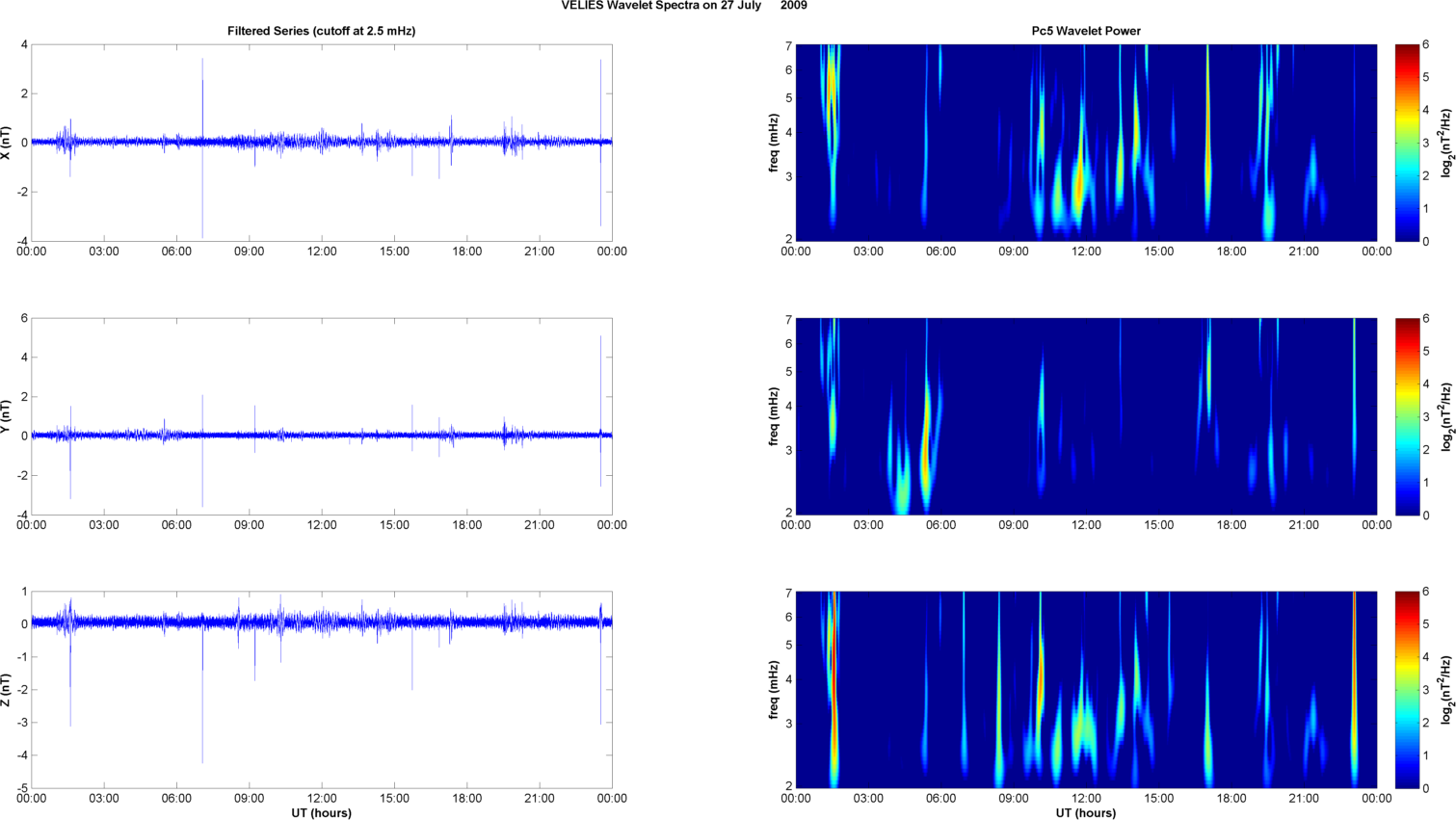Click the VELIES Wavelet Spectra figure title
Viewport: 1456px width, 820px height.
(x=684, y=6)
